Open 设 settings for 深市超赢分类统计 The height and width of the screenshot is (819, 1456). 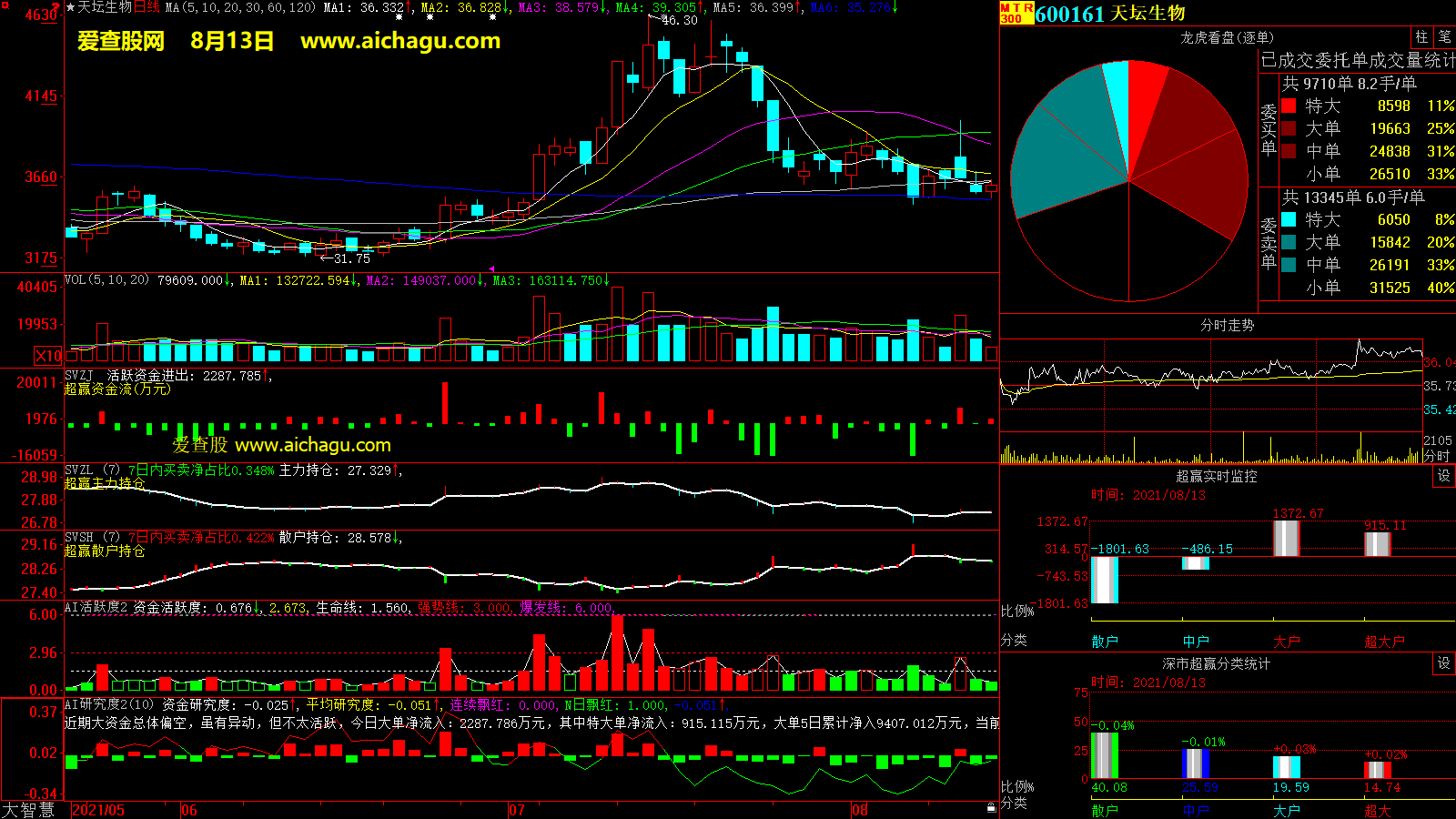point(1443,663)
